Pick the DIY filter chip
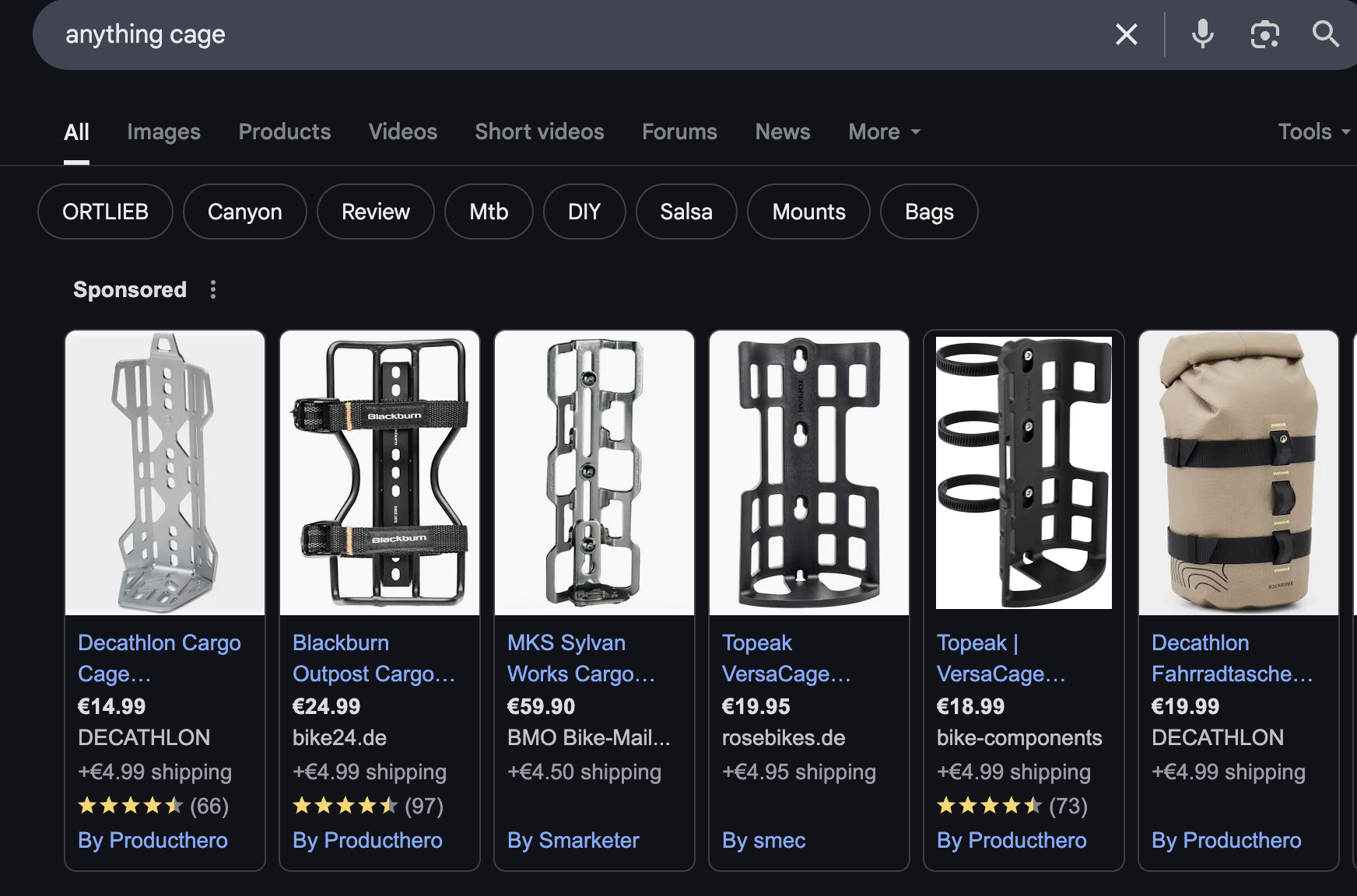 point(584,212)
